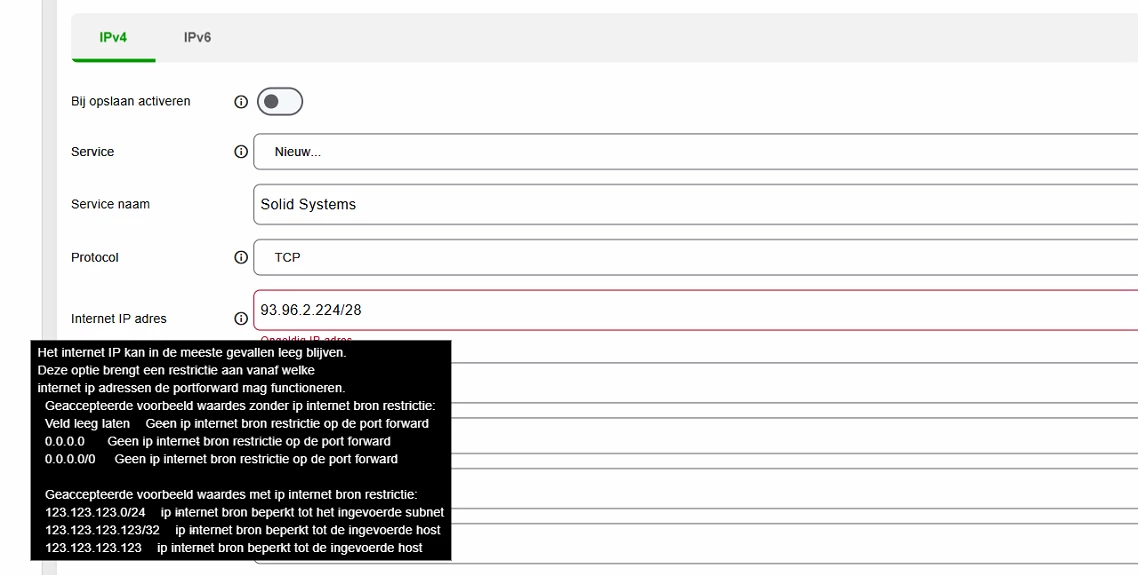This screenshot has width=1138, height=575.
Task: Switch to the IPv4 tab
Action: click(113, 37)
